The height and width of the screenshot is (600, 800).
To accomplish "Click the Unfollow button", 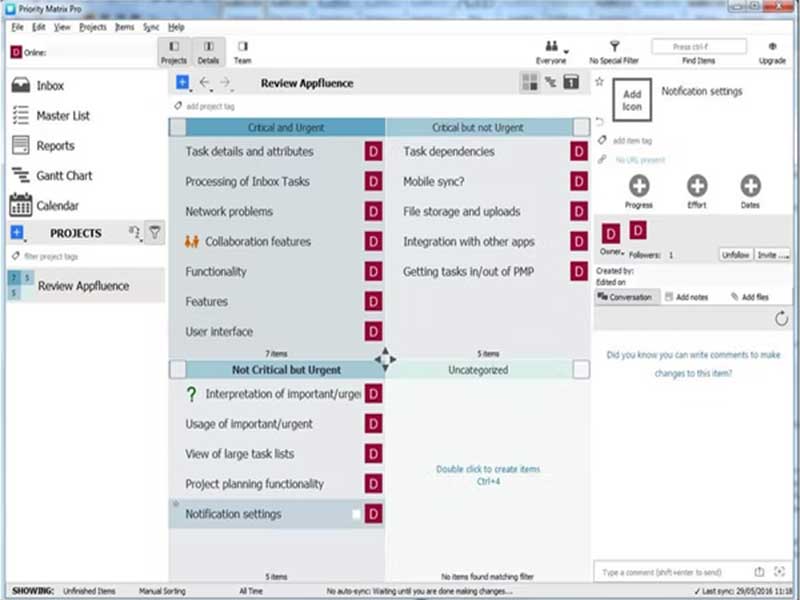I will (736, 255).
